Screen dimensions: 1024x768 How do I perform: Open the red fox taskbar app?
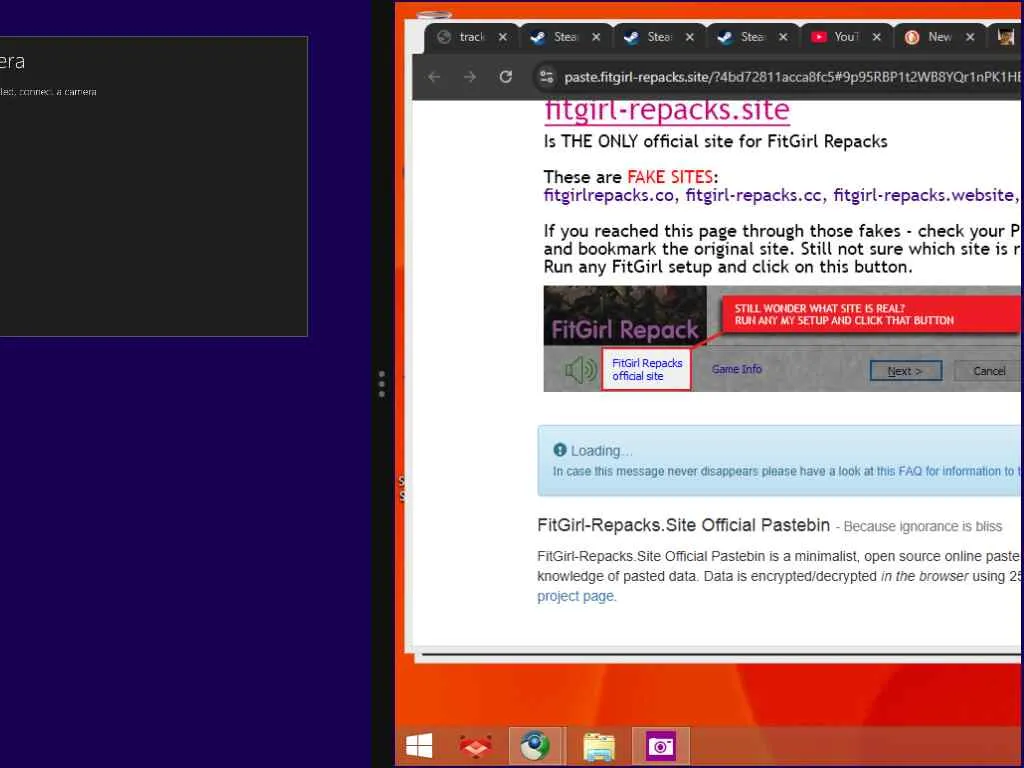coord(476,745)
